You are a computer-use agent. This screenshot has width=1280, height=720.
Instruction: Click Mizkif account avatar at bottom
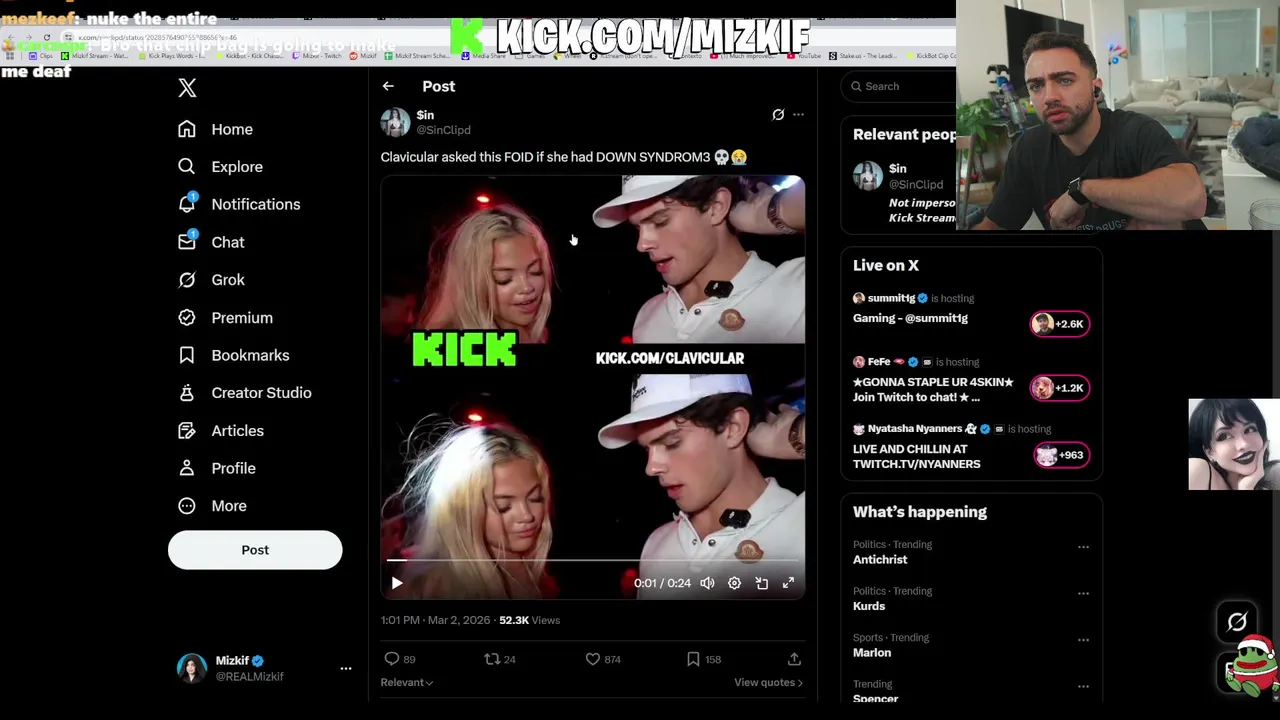point(192,668)
